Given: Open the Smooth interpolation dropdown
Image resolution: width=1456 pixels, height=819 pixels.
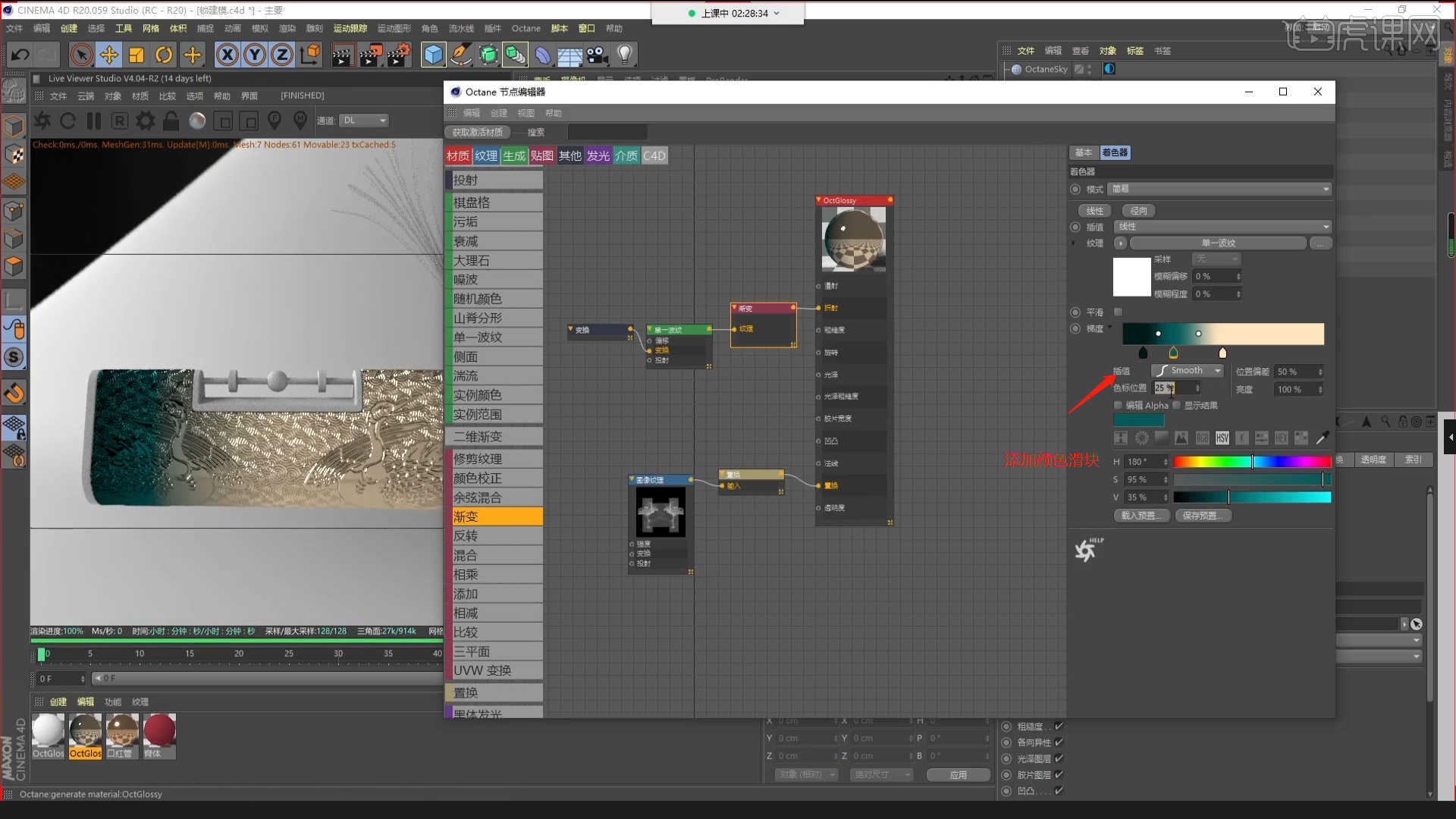Looking at the screenshot, I should [x=1188, y=371].
